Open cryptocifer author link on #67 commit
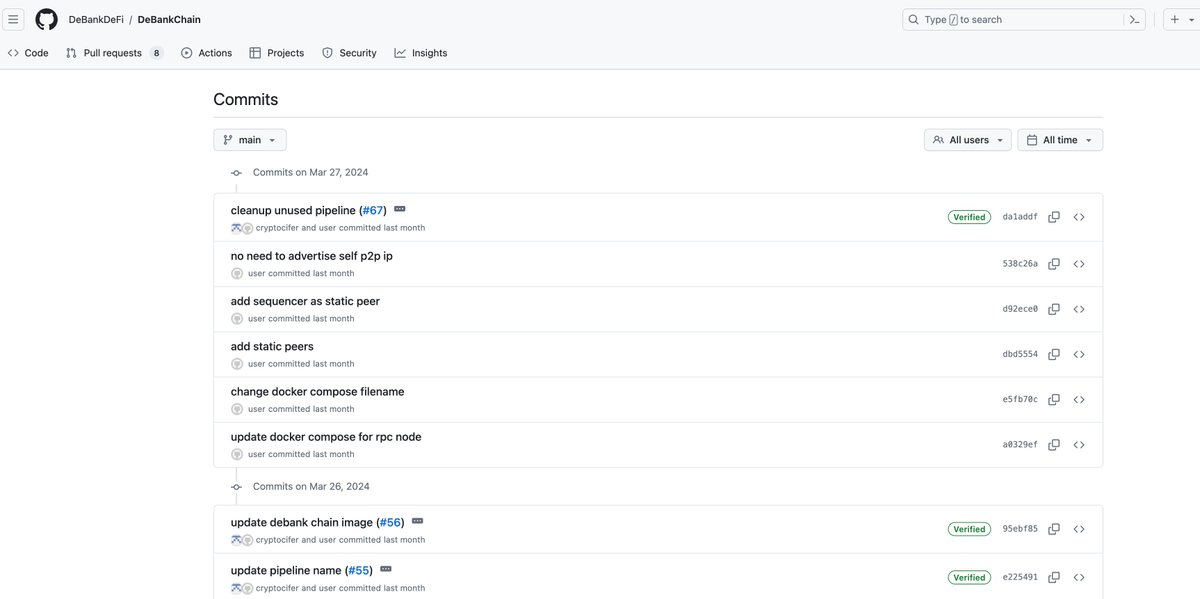This screenshot has height=599, width=1200. coord(278,228)
